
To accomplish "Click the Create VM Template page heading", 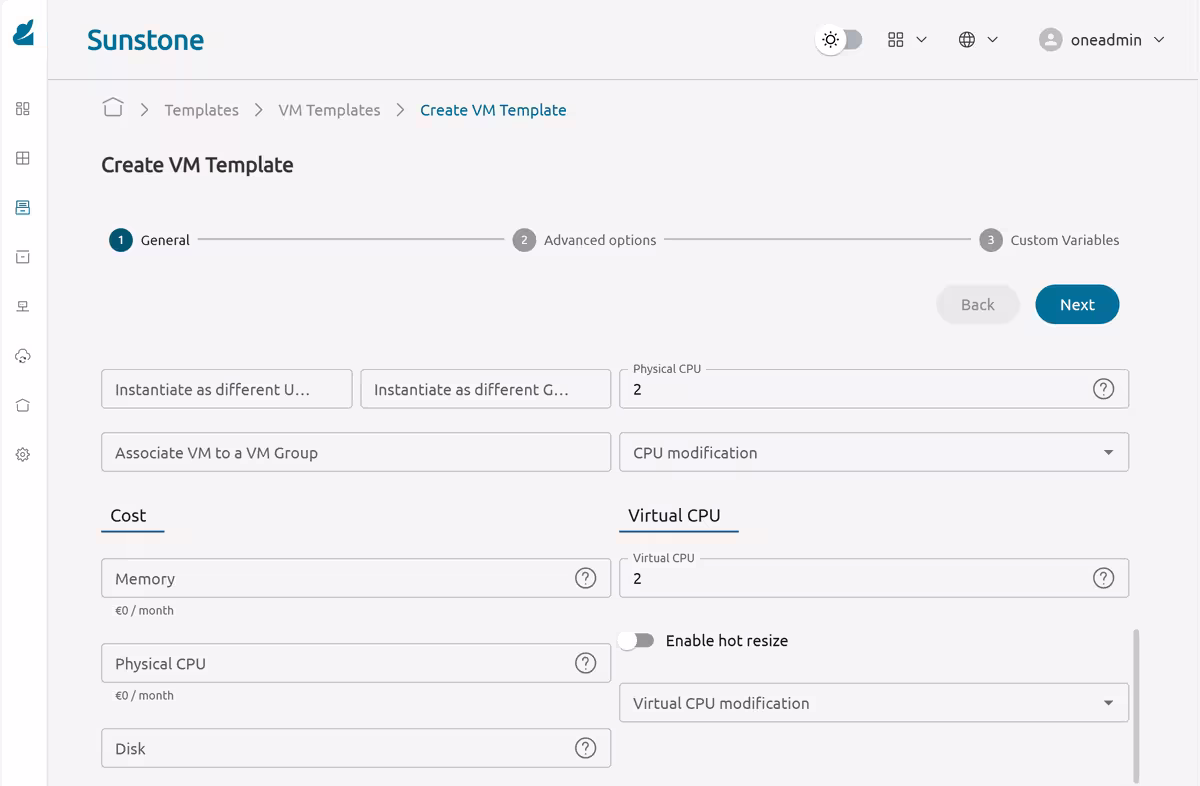I will pyautogui.click(x=197, y=165).
